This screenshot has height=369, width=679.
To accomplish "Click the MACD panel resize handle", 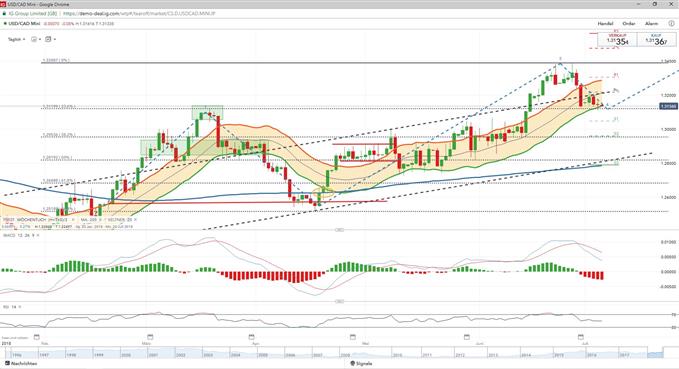I will [x=340, y=230].
